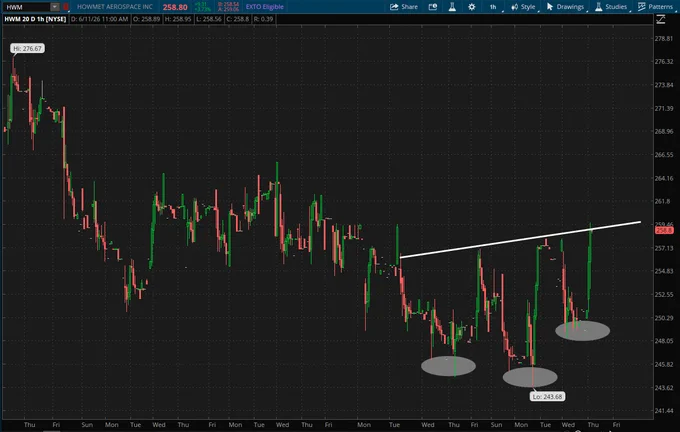This screenshot has width=680, height=432.
Task: Click the 241.44 price axis label
Action: [x=664, y=410]
